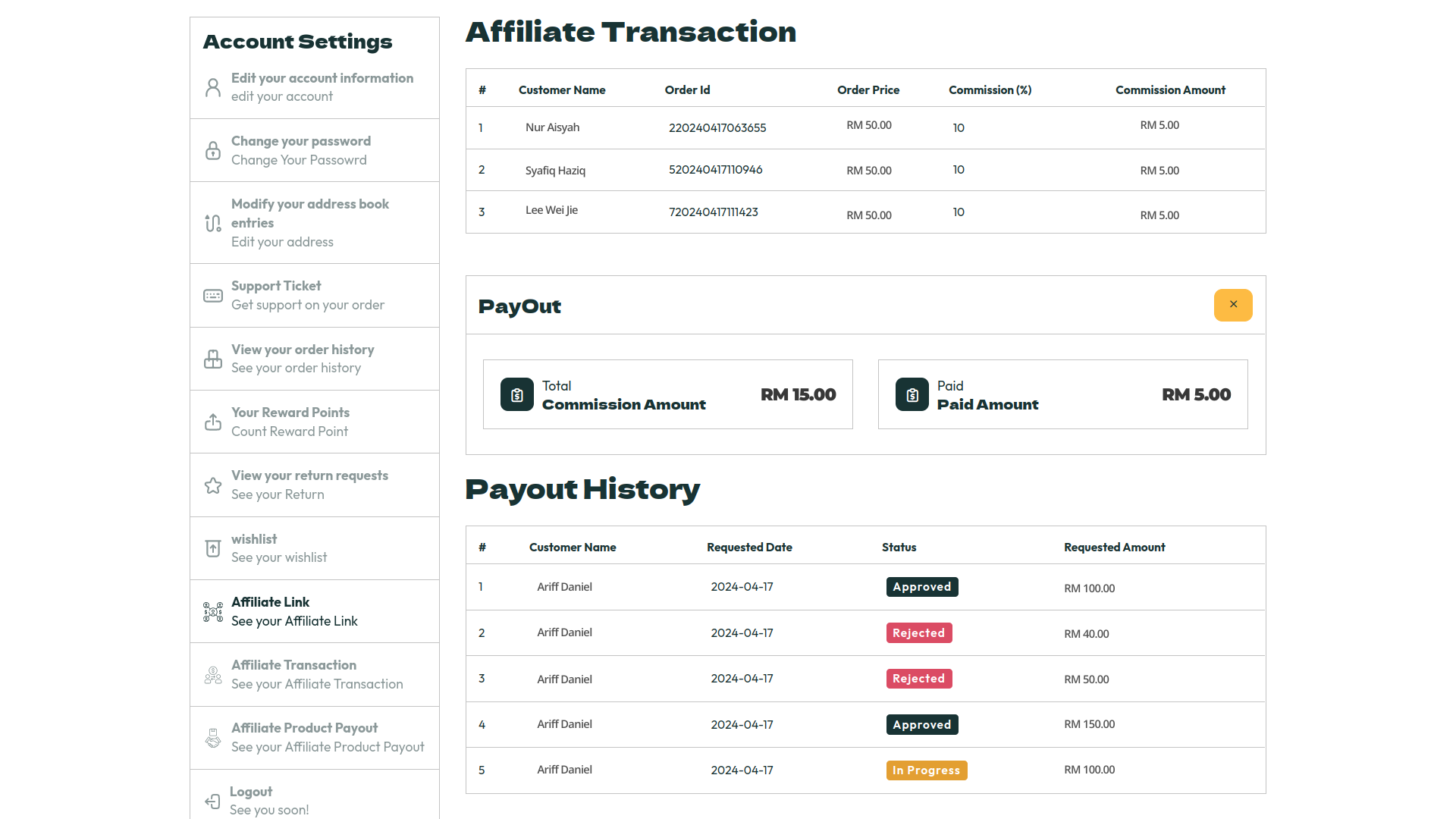Click the Support Ticket keyboard icon
1456x819 pixels.
coord(213,296)
